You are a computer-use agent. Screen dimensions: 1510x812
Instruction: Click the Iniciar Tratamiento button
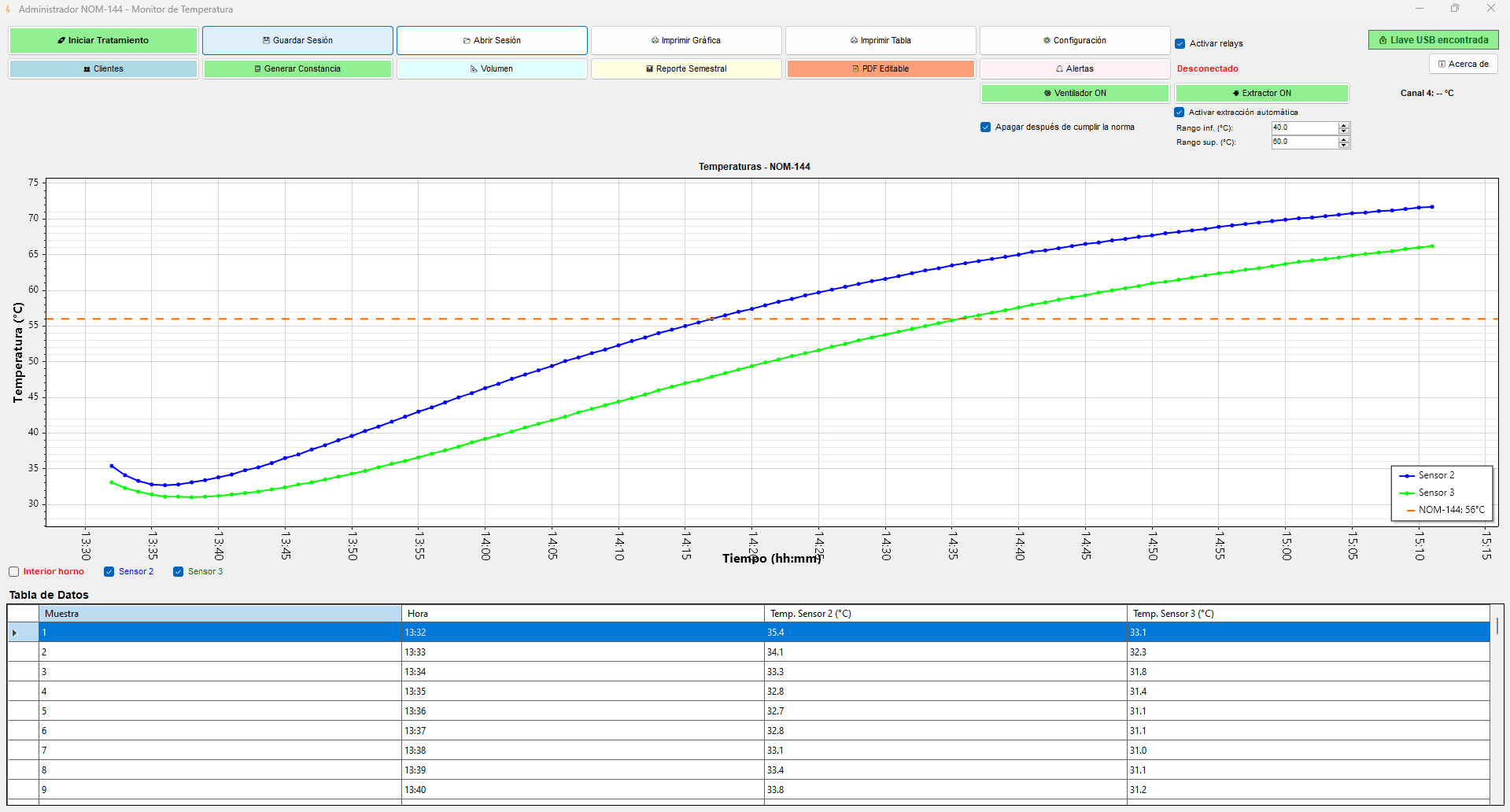click(x=103, y=40)
